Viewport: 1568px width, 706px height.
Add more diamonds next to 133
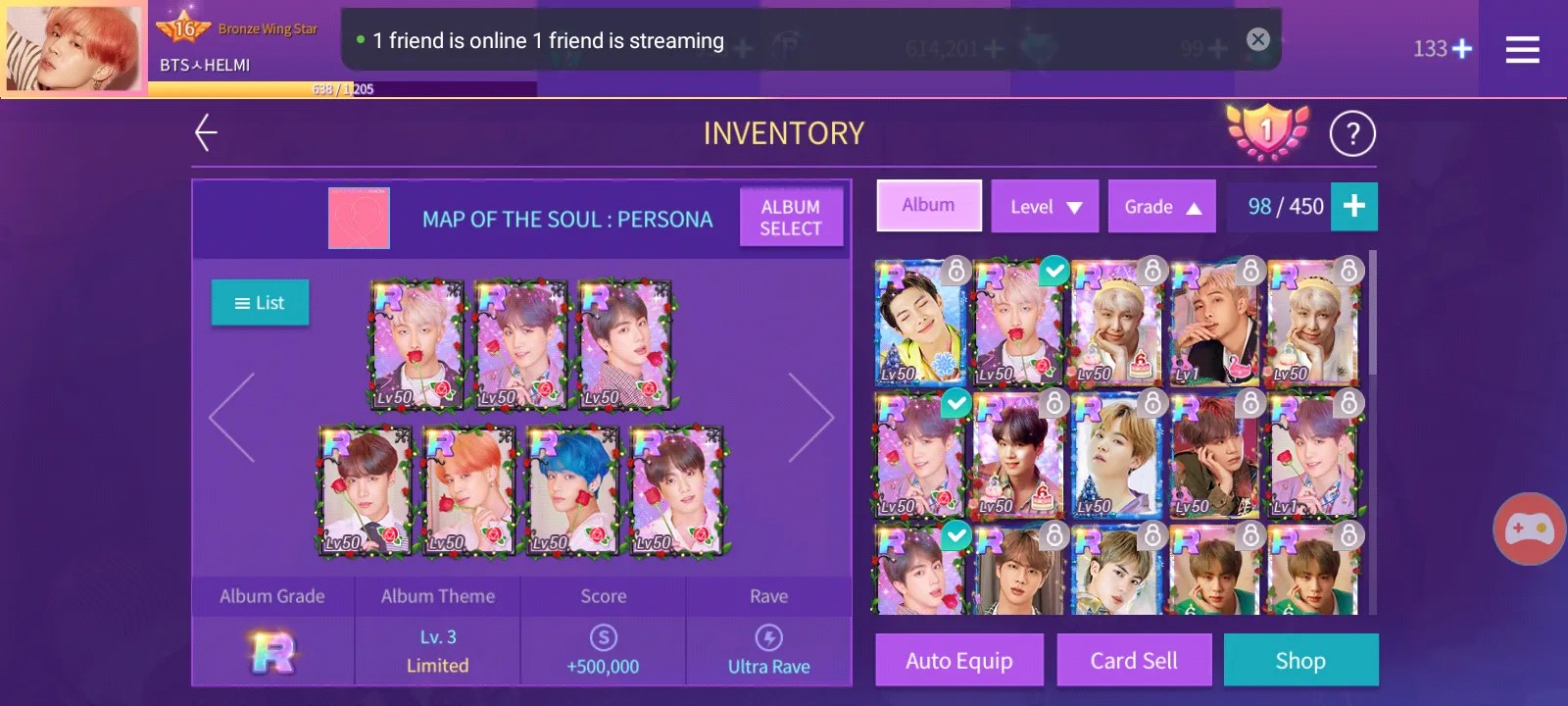(1462, 49)
